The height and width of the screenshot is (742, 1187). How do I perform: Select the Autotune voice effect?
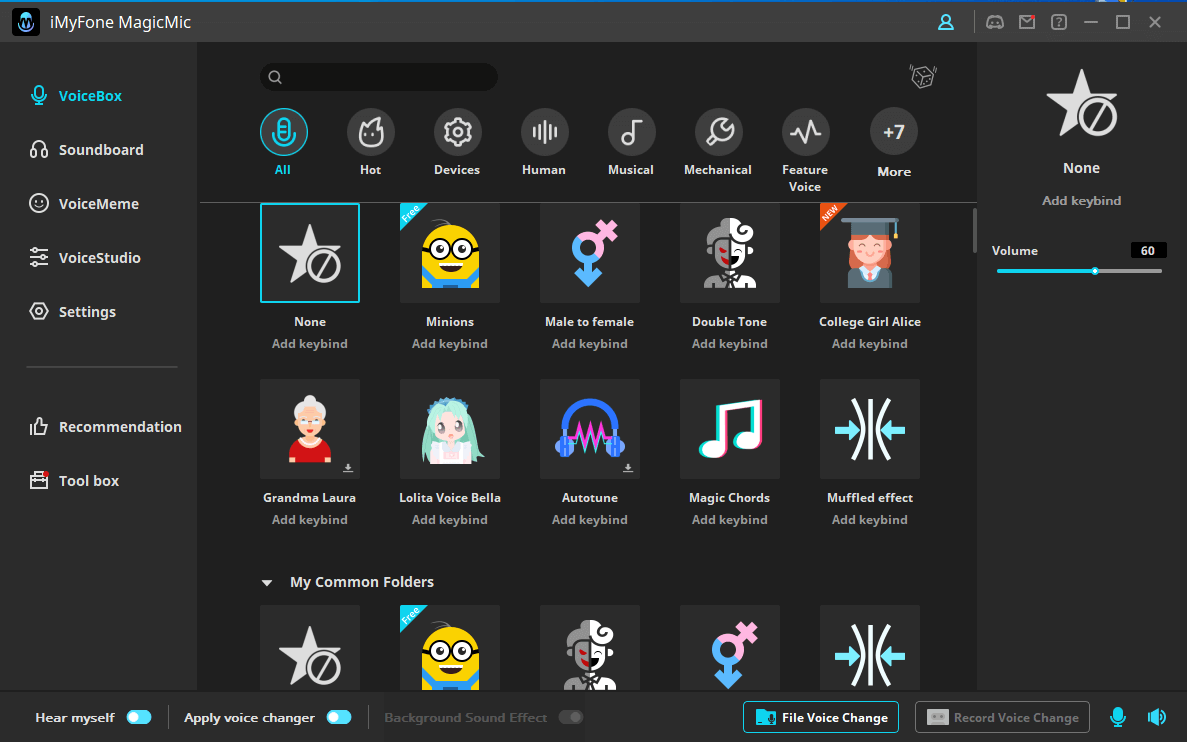tap(590, 429)
